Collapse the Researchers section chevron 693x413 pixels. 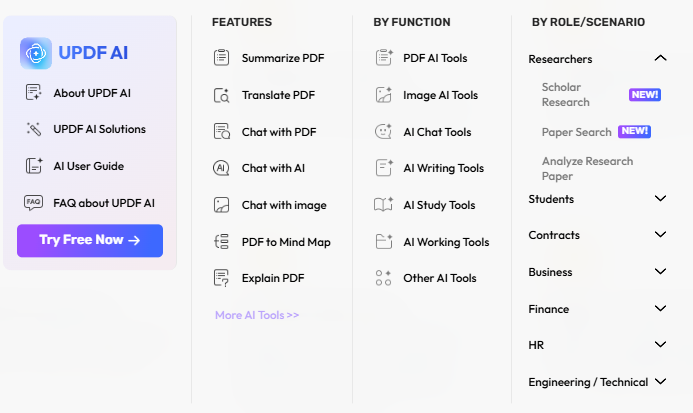pyautogui.click(x=660, y=58)
